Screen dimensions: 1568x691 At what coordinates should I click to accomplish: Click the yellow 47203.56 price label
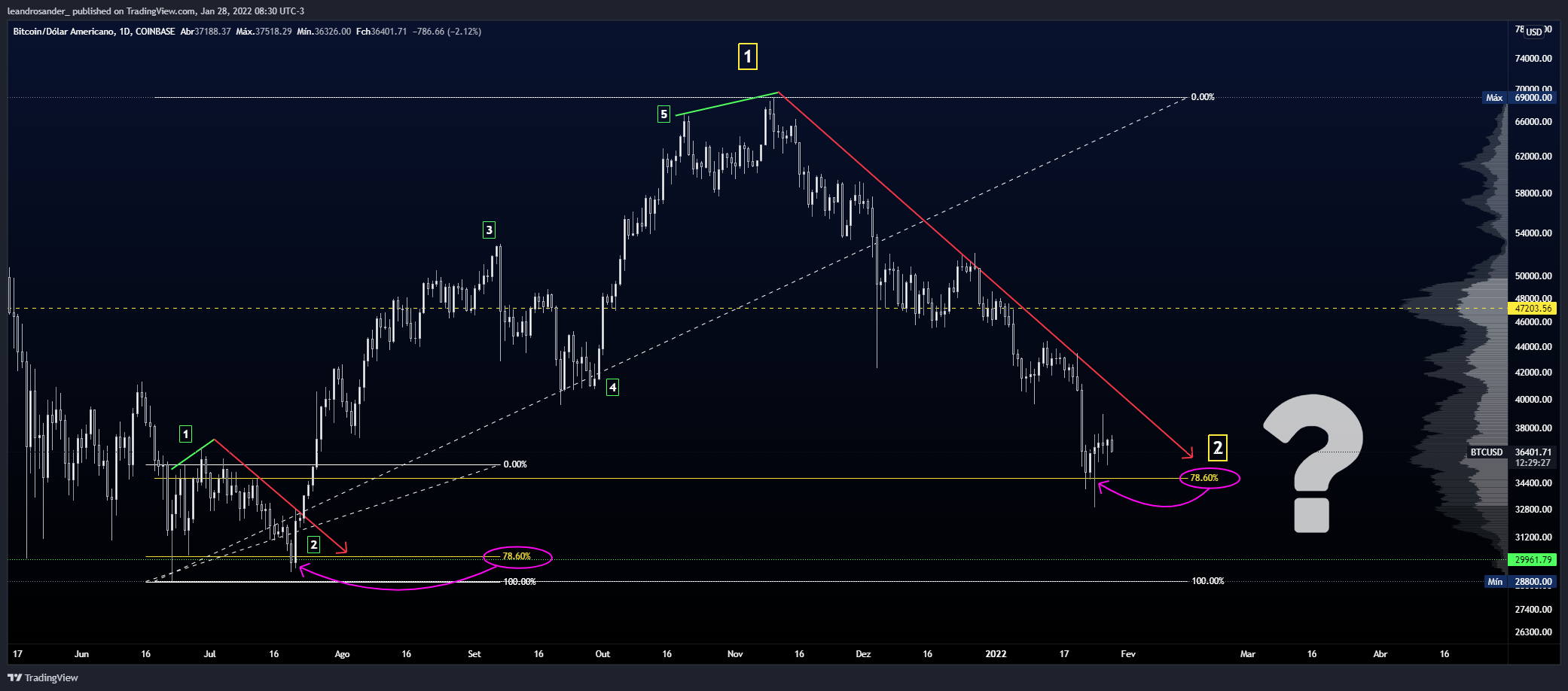coord(1533,309)
